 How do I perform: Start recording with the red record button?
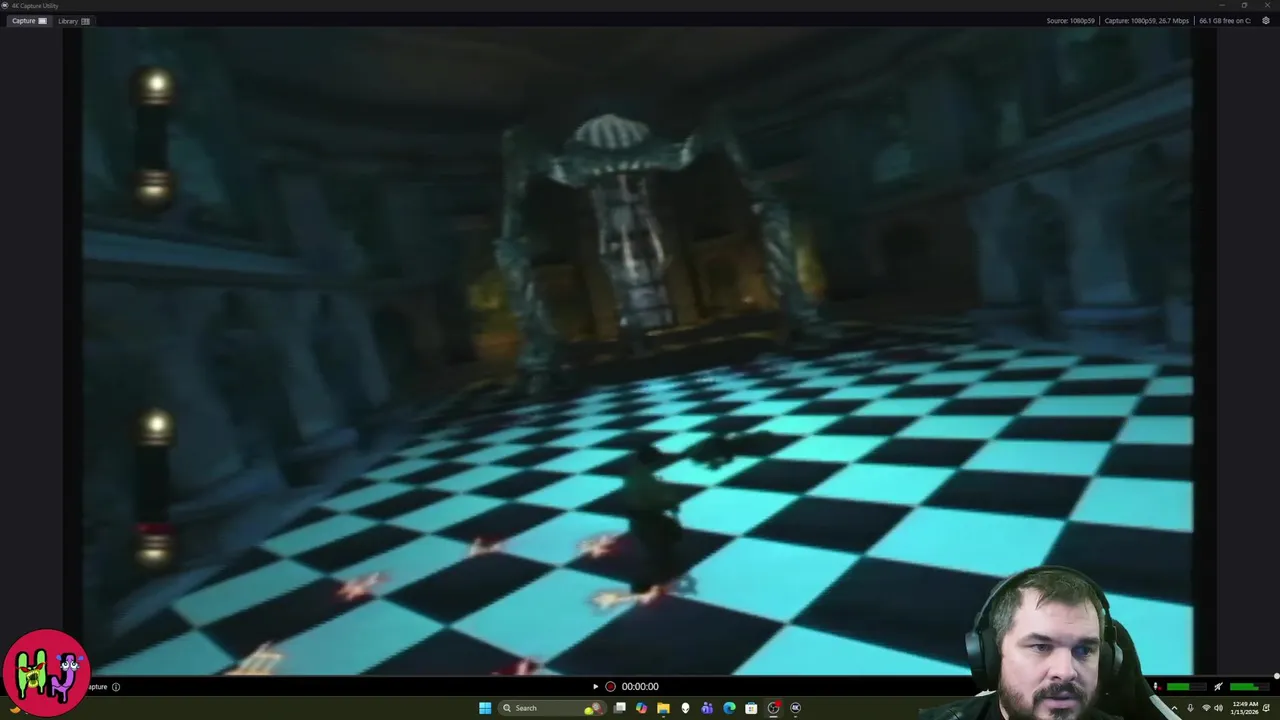[610, 686]
